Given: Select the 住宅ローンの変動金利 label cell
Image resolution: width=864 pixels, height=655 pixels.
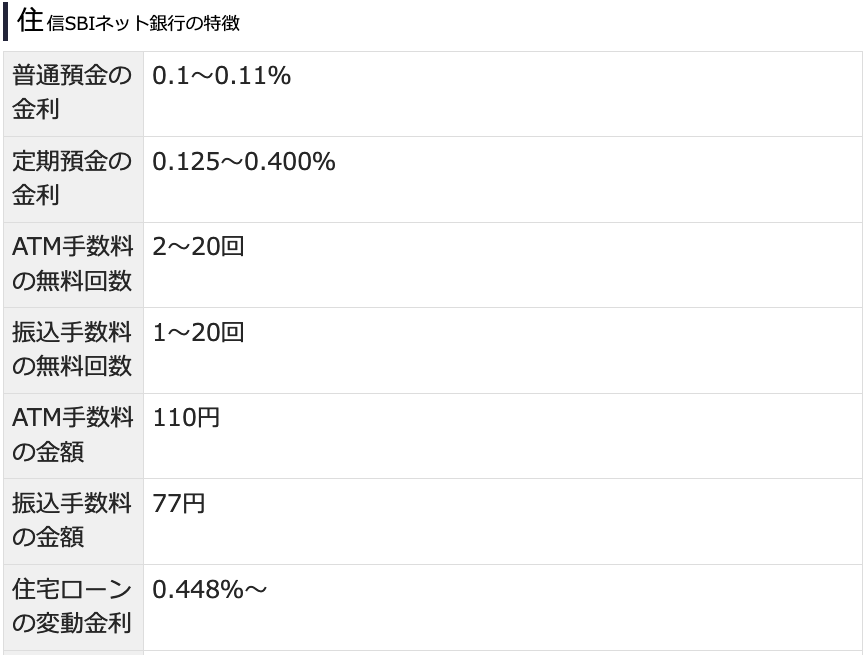Looking at the screenshot, I should [x=73, y=606].
